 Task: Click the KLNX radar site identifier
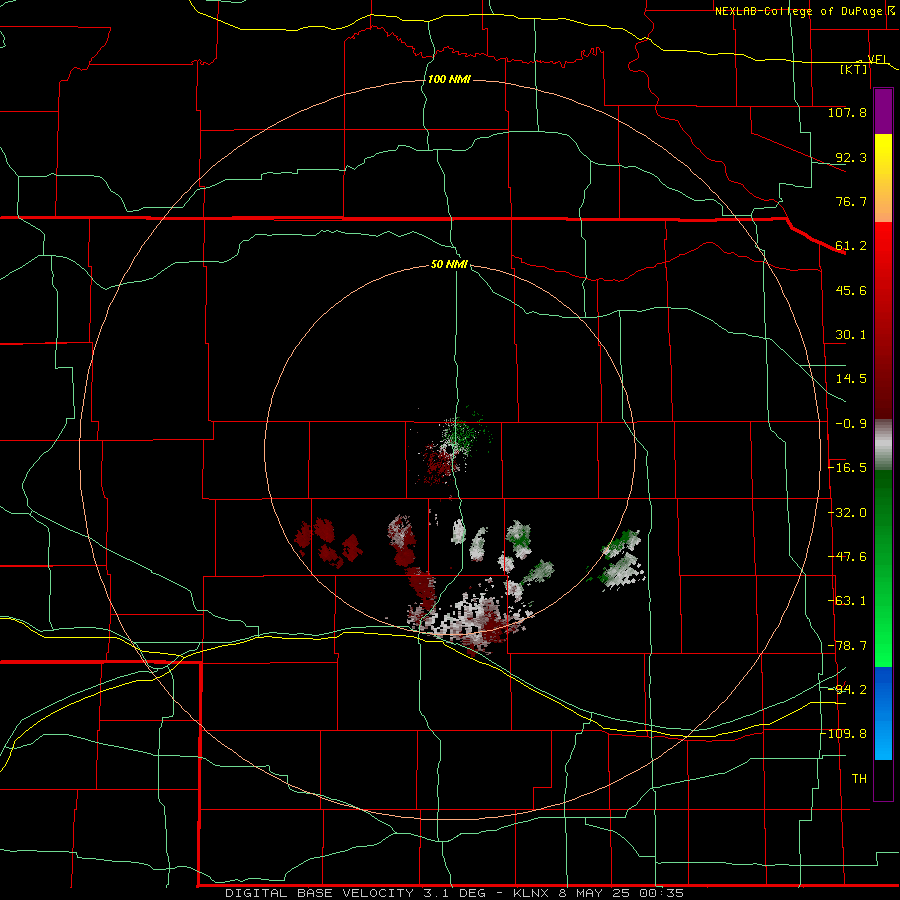pos(531,893)
